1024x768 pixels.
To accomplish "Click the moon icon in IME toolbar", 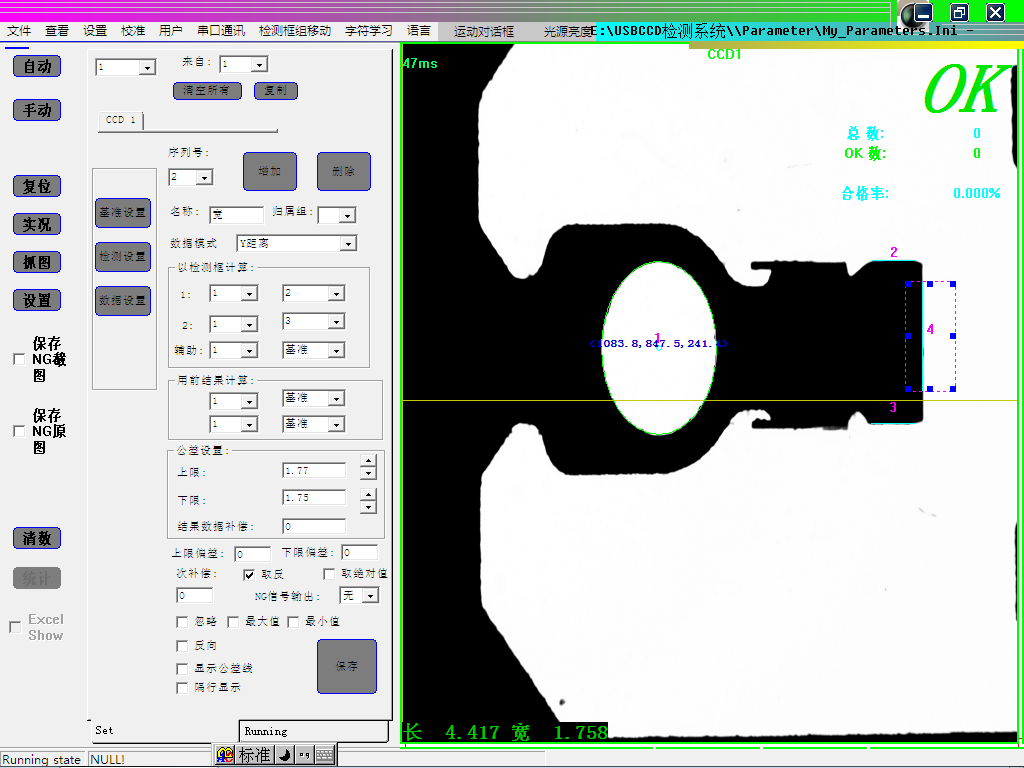I will 283,756.
